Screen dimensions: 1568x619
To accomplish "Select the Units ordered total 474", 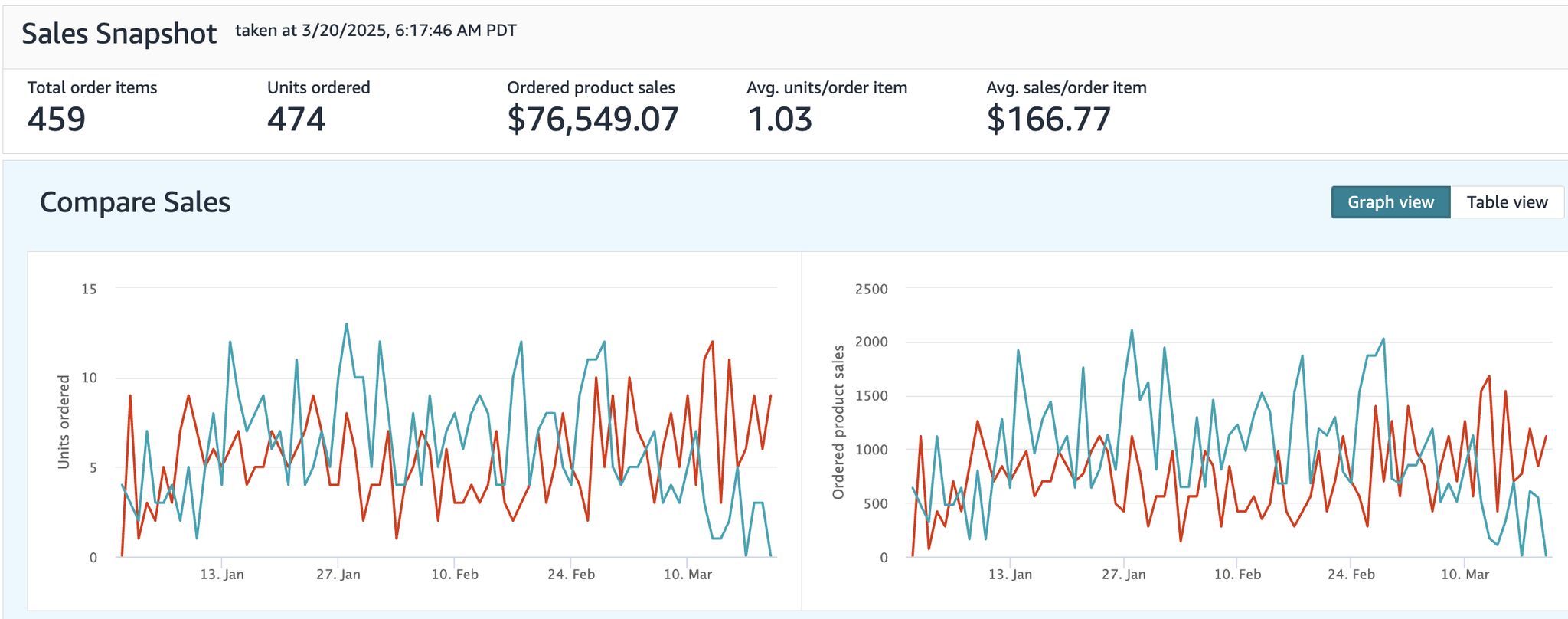I will pyautogui.click(x=296, y=120).
